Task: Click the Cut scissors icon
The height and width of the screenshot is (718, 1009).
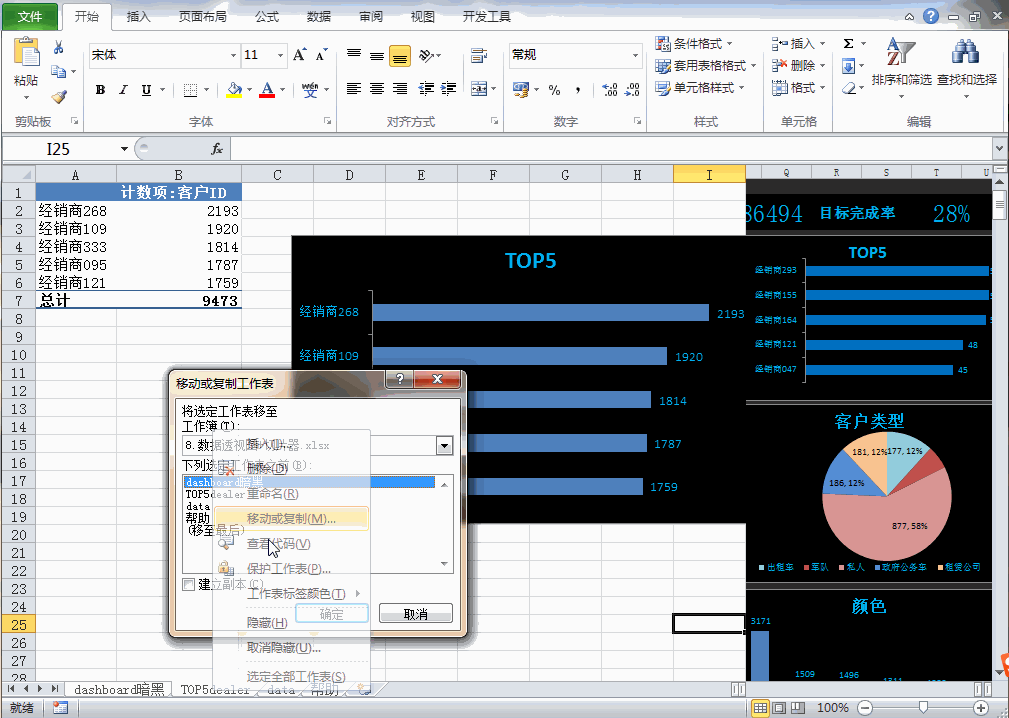Action: pyautogui.click(x=59, y=47)
